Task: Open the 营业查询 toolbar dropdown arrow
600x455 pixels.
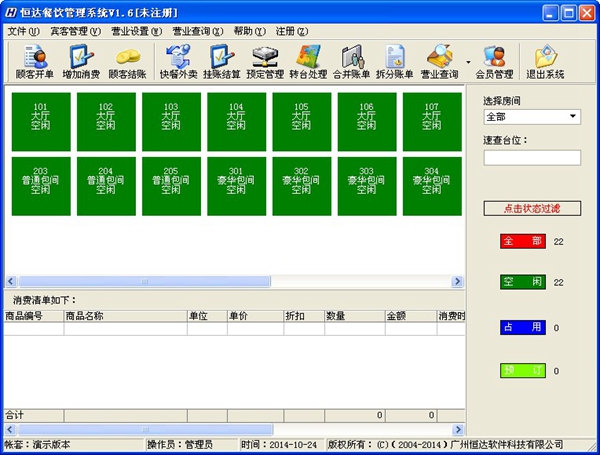Action: coord(467,62)
